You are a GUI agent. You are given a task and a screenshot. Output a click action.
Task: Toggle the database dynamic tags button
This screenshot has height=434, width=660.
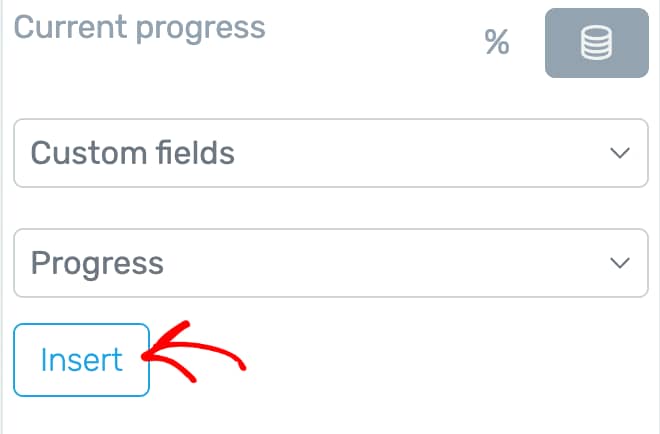pos(596,43)
